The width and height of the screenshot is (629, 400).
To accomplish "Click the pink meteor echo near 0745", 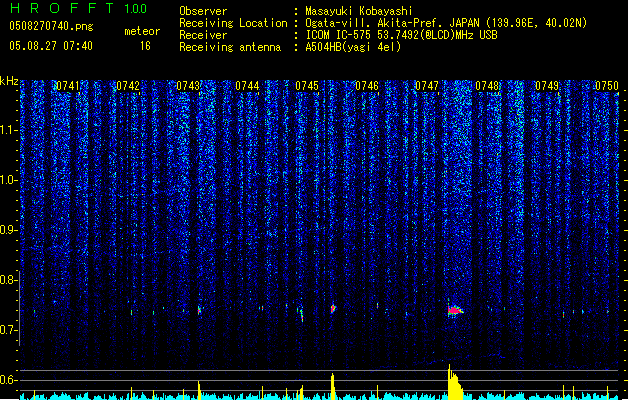I will (333, 309).
